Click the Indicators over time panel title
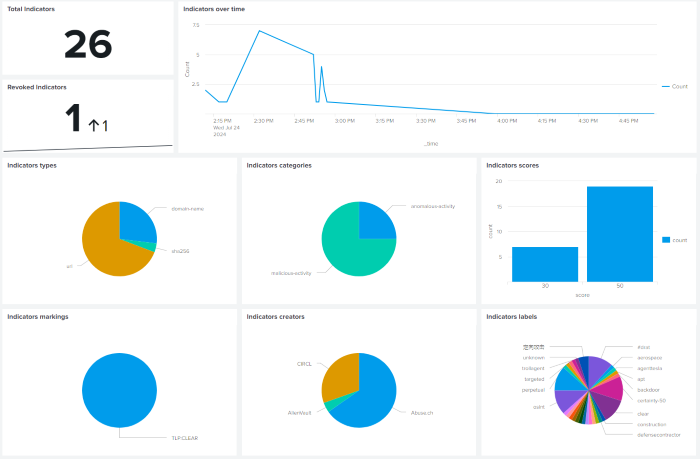 point(214,9)
